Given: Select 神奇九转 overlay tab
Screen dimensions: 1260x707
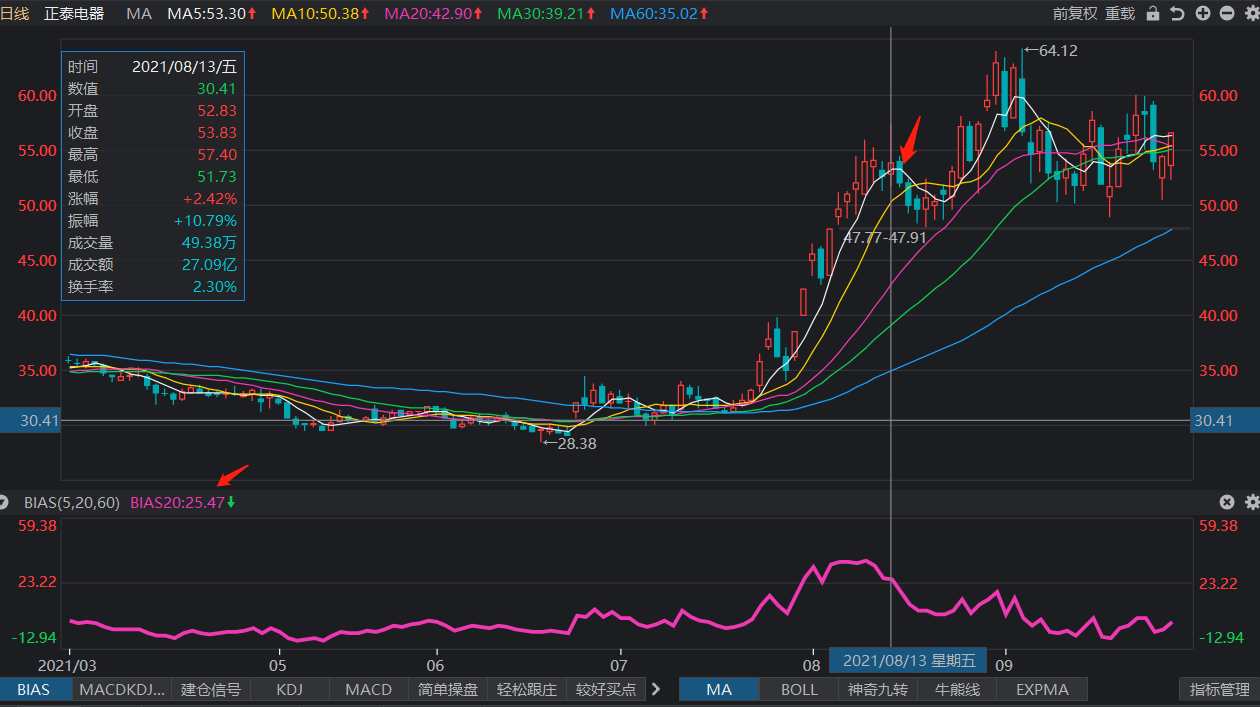Looking at the screenshot, I should (x=878, y=689).
